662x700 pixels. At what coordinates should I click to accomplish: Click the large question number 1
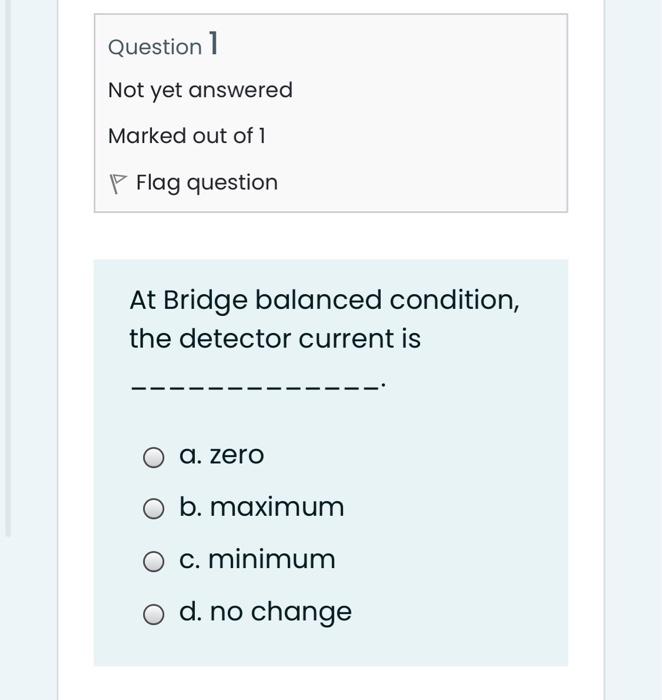(x=212, y=45)
